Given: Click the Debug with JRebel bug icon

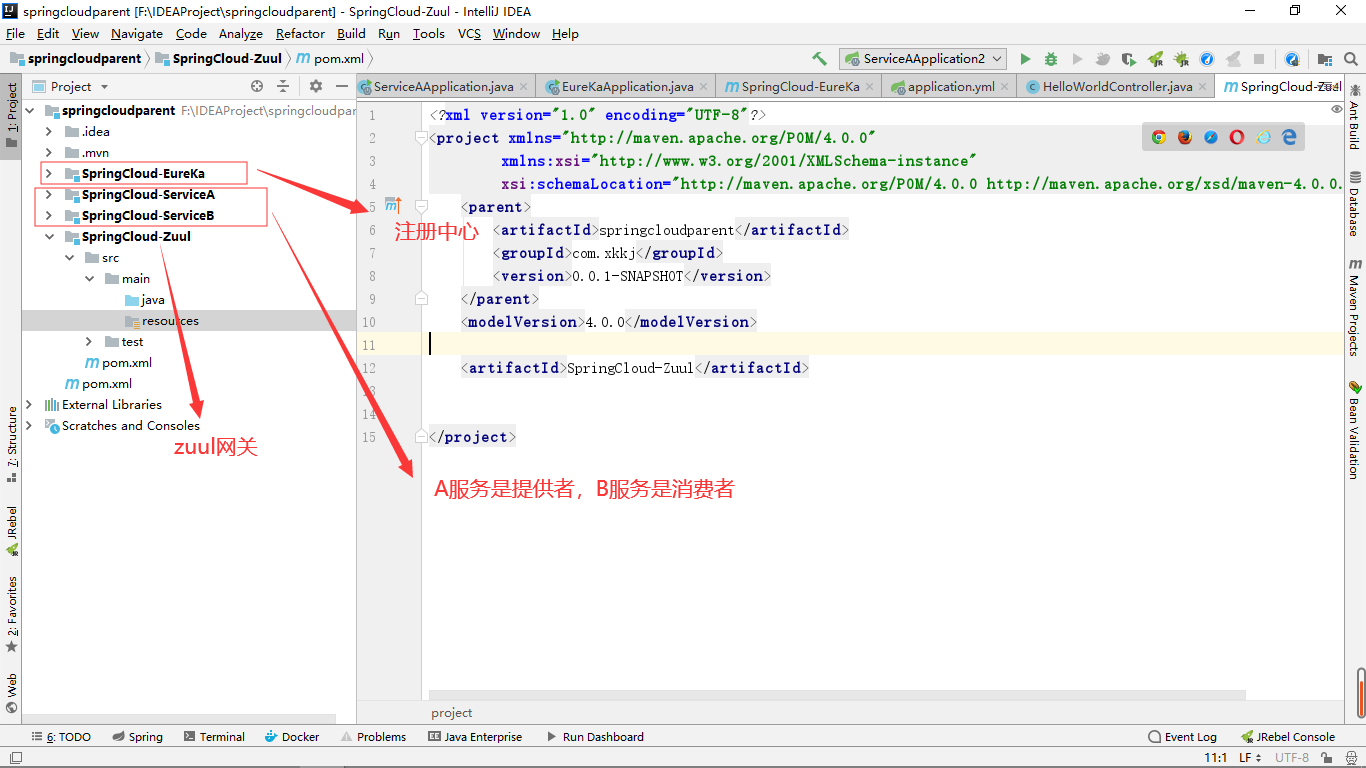Looking at the screenshot, I should (1181, 59).
